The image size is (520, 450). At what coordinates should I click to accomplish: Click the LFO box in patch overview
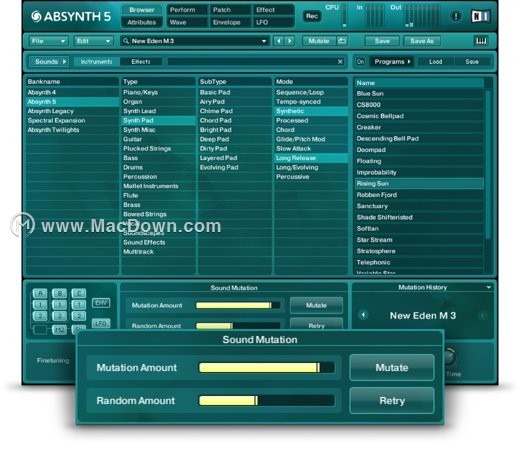(101, 323)
